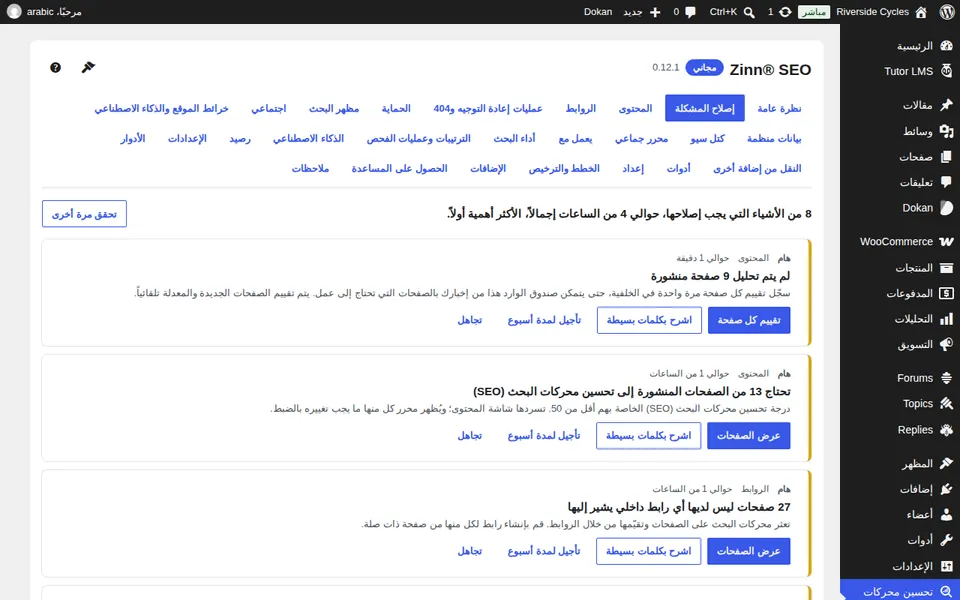Switch to الحماية tab
The width and height of the screenshot is (960, 600).
point(396,108)
